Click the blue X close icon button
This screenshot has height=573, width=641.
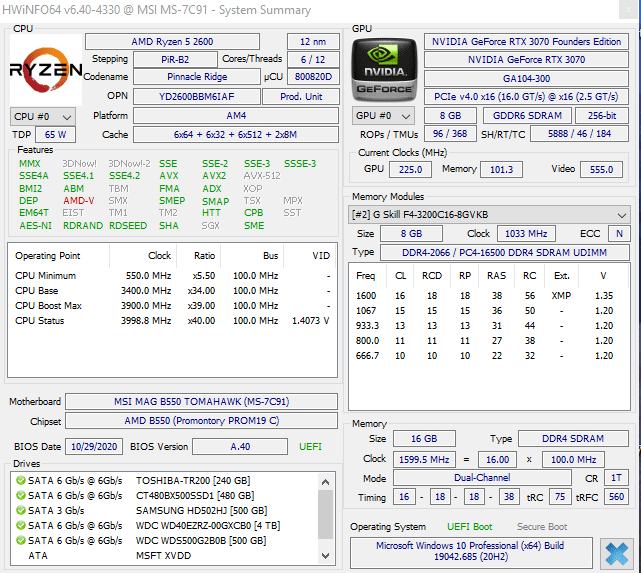pyautogui.click(x=616, y=554)
